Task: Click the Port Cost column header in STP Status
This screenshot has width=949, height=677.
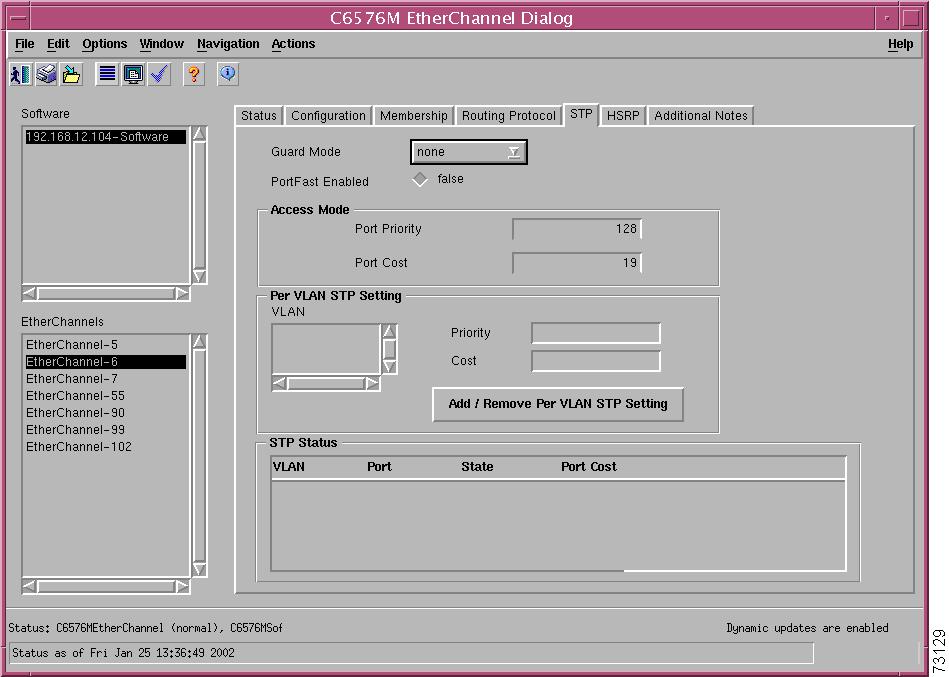Action: 589,467
